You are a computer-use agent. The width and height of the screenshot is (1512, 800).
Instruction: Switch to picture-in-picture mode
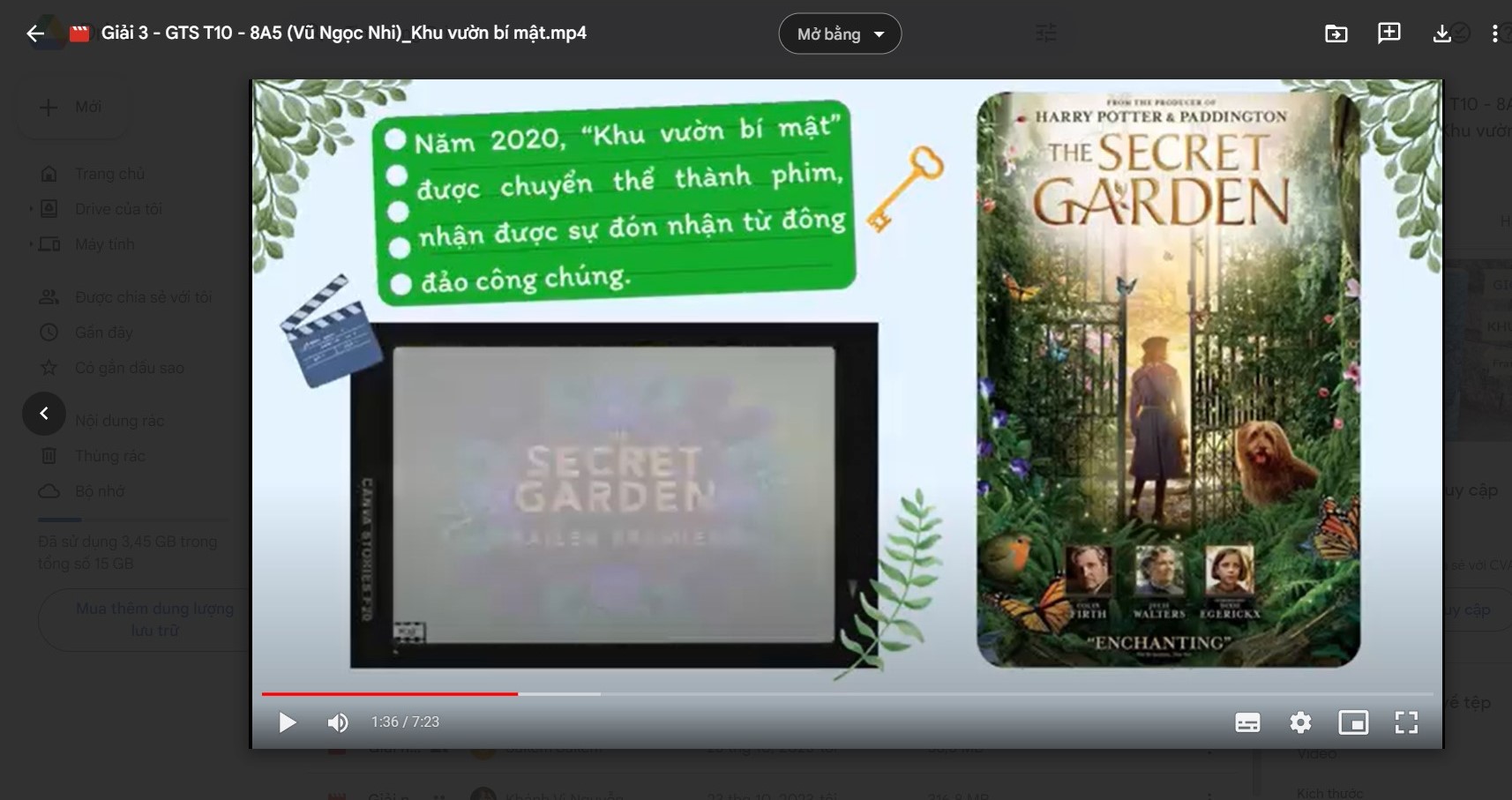tap(1353, 722)
